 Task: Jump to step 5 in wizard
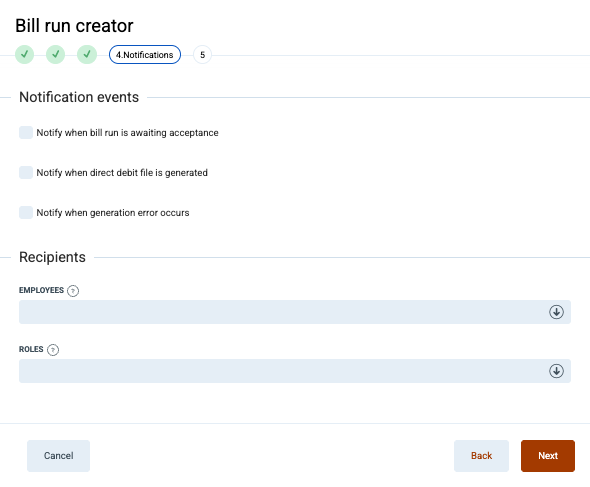tap(202, 55)
